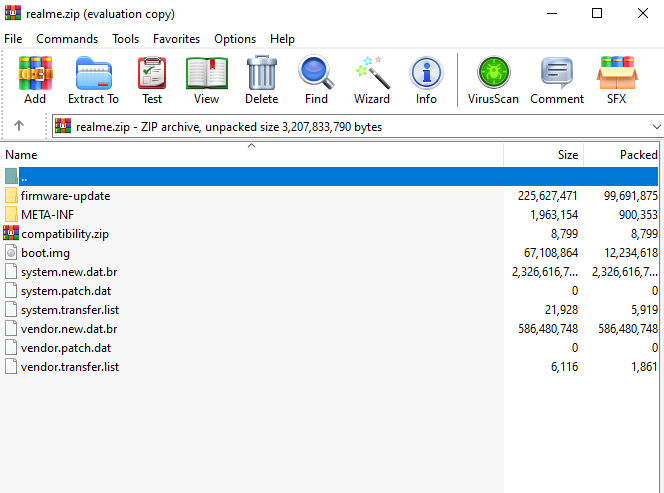Select the firmware-update folder name
This screenshot has height=493, width=664.
coord(66,196)
